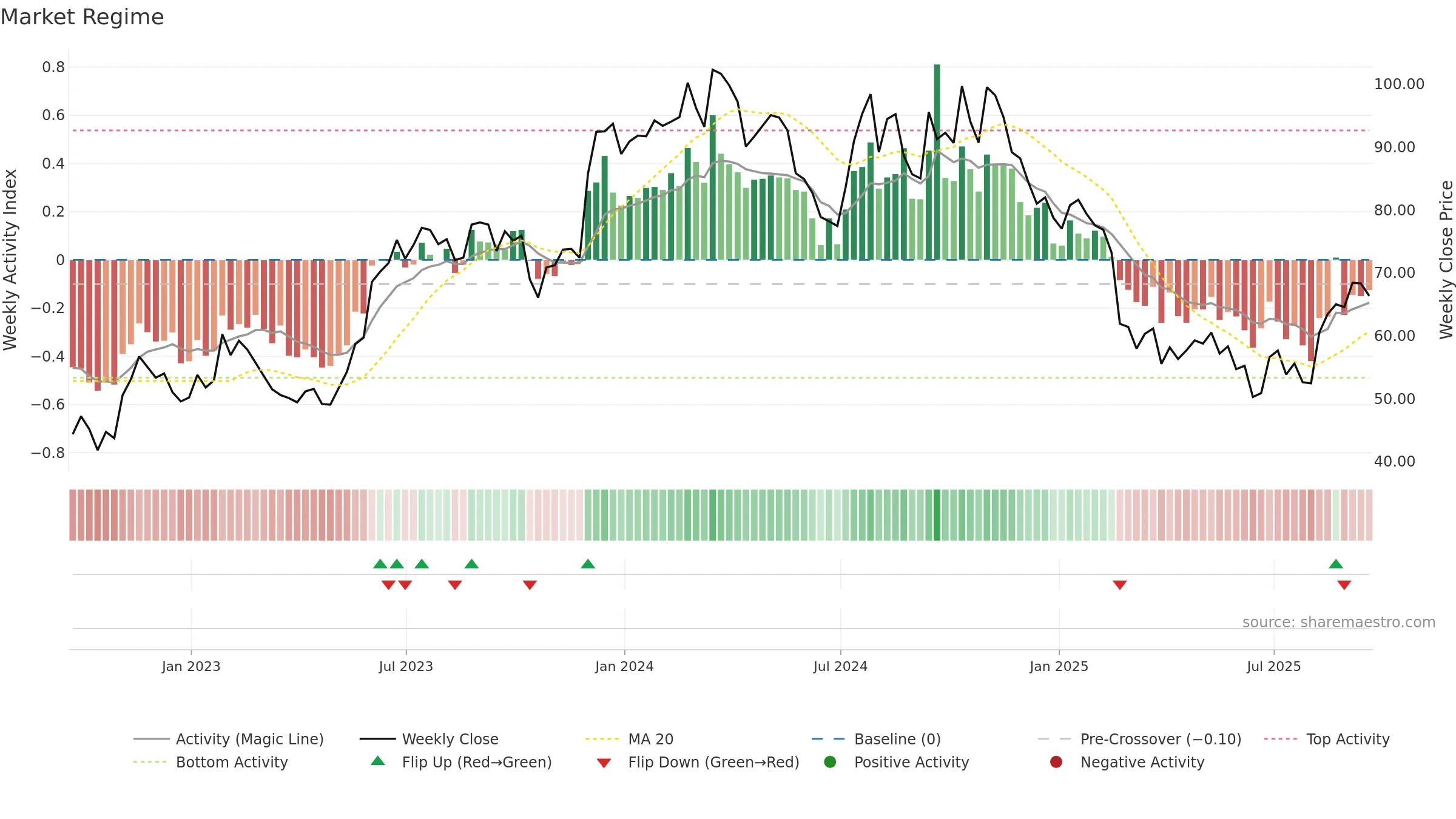Screen dimensions: 1456x819
Task: Click the Weekly Activity Index axis title
Action: click(x=10, y=260)
